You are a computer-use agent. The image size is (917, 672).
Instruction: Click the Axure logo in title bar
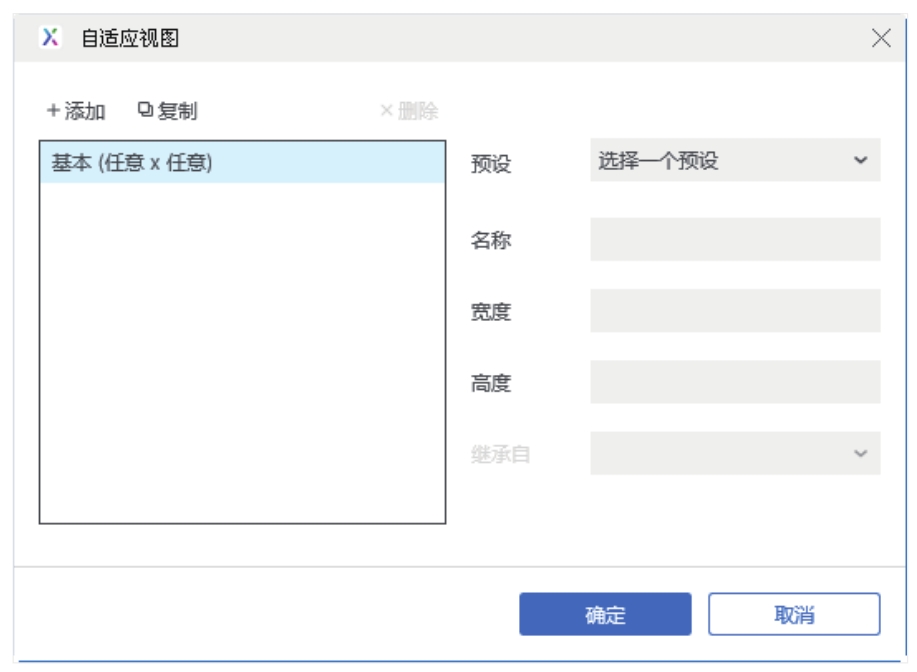(x=50, y=38)
